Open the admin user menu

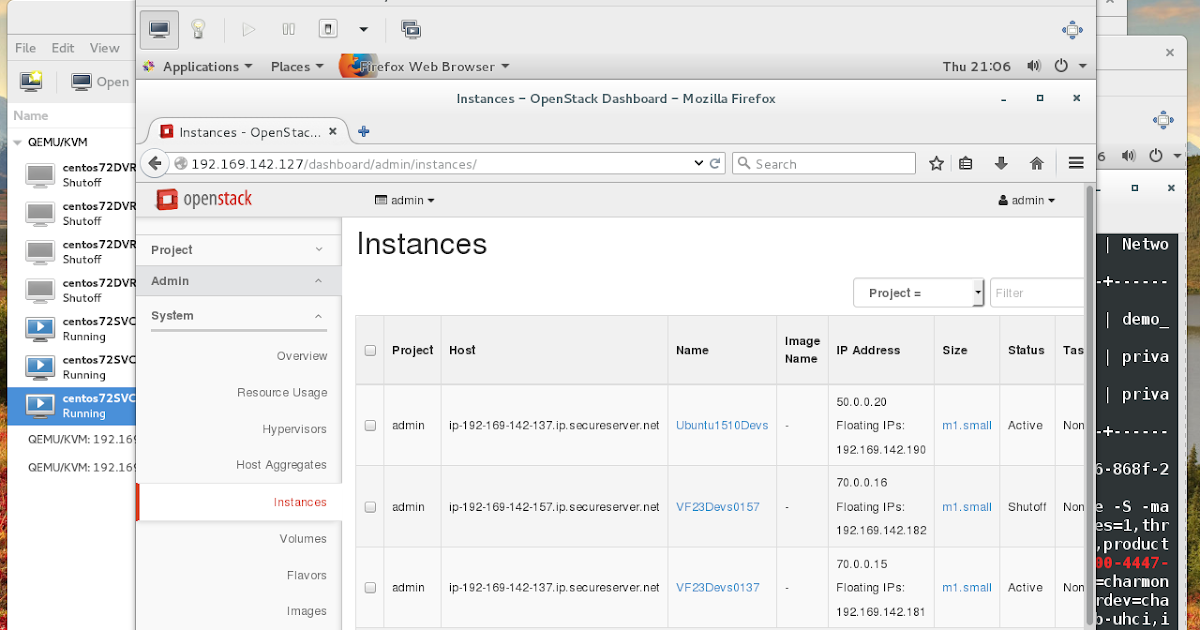1027,200
